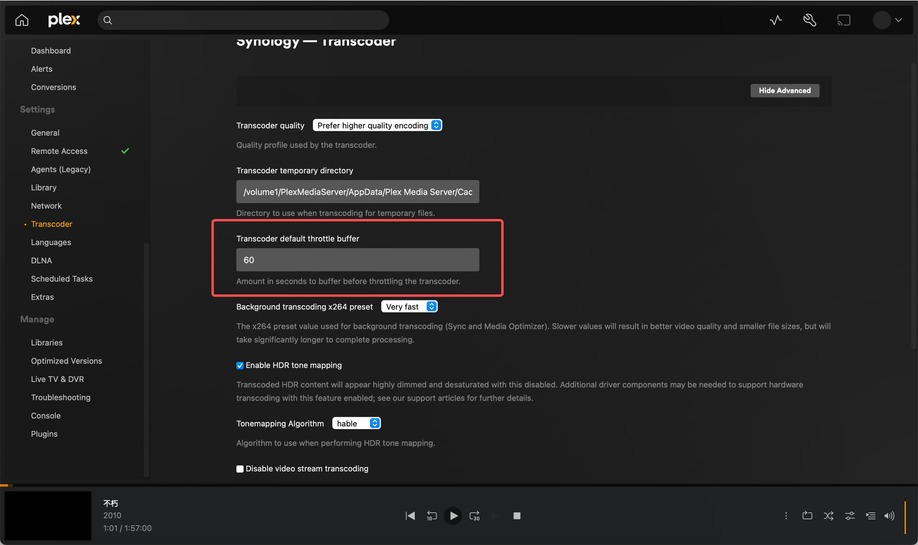The width and height of the screenshot is (918, 545).
Task: Open the Tonemapping Algorithm dropdown
Action: [x=356, y=423]
